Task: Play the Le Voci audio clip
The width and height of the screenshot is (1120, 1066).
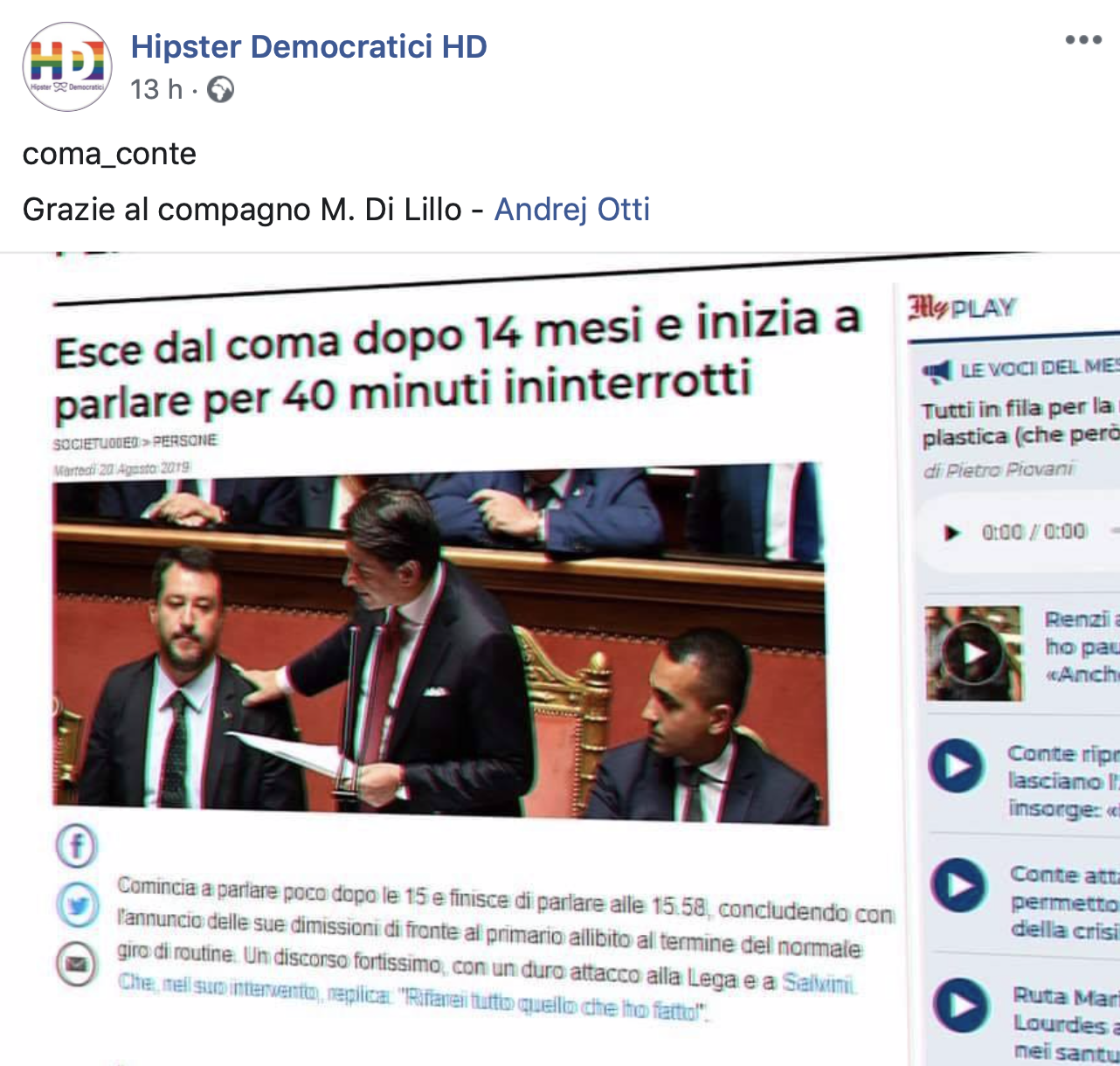Action: (951, 531)
